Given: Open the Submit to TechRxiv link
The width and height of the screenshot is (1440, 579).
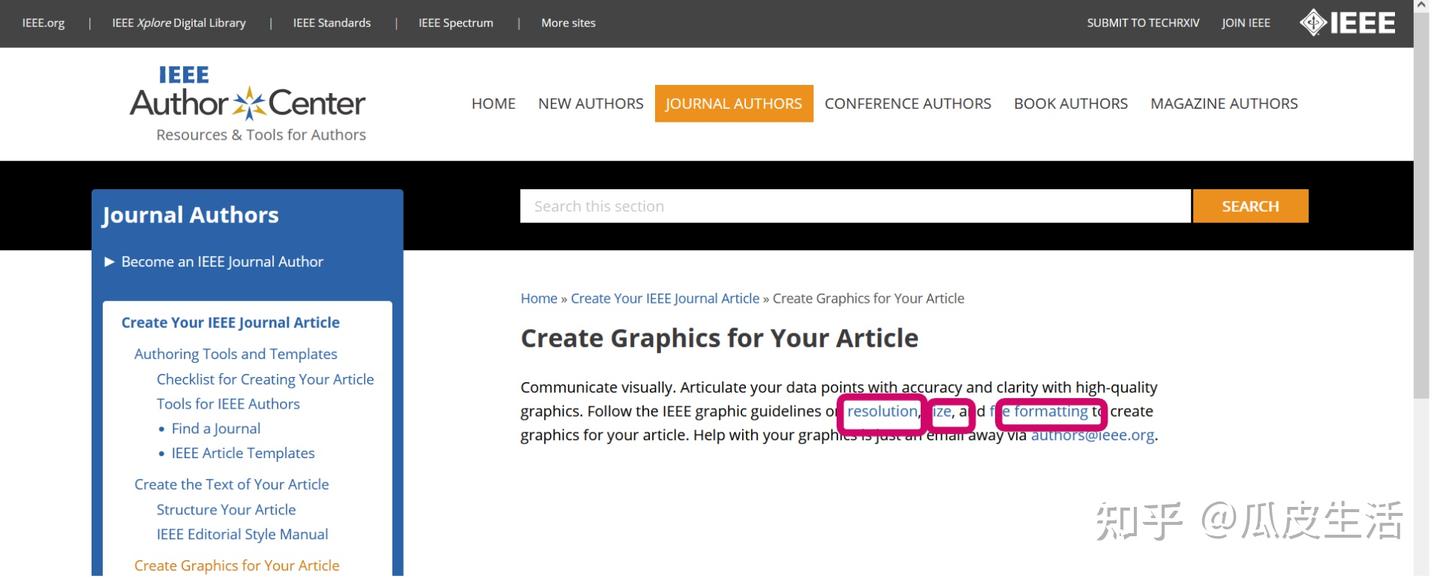Looking at the screenshot, I should click(x=1143, y=23).
